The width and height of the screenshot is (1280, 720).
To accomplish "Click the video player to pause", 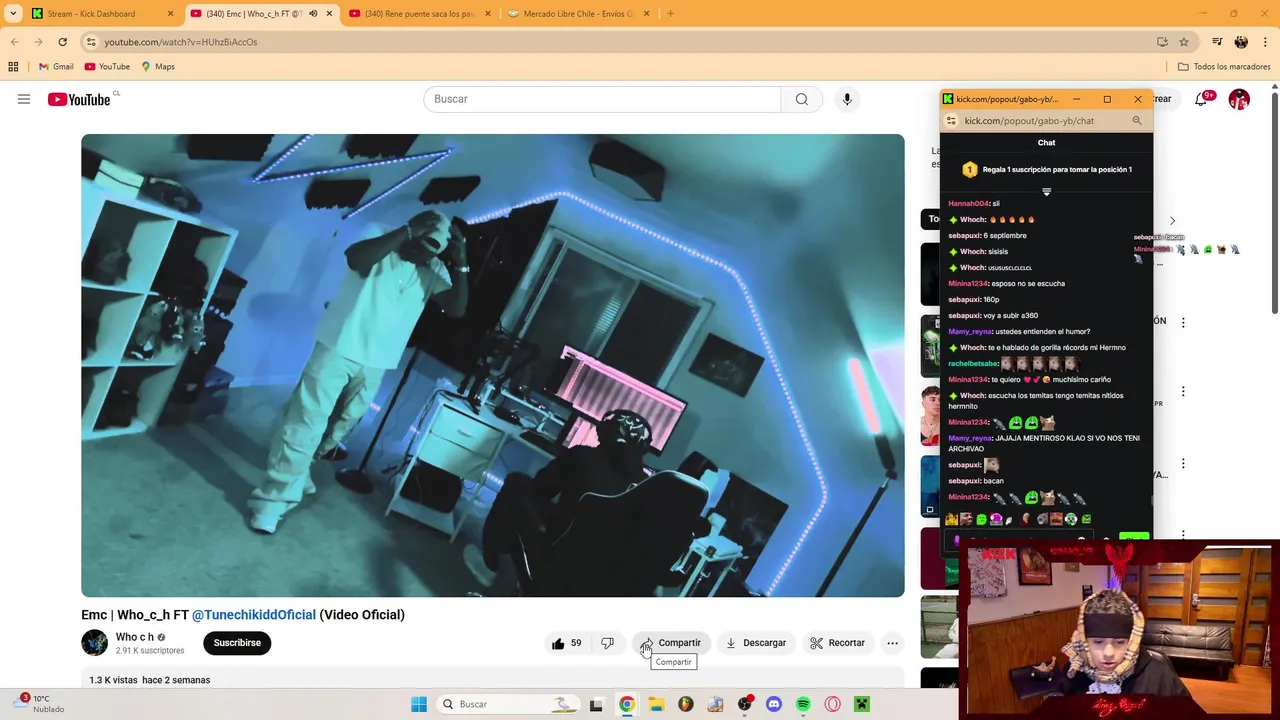I will pyautogui.click(x=493, y=366).
